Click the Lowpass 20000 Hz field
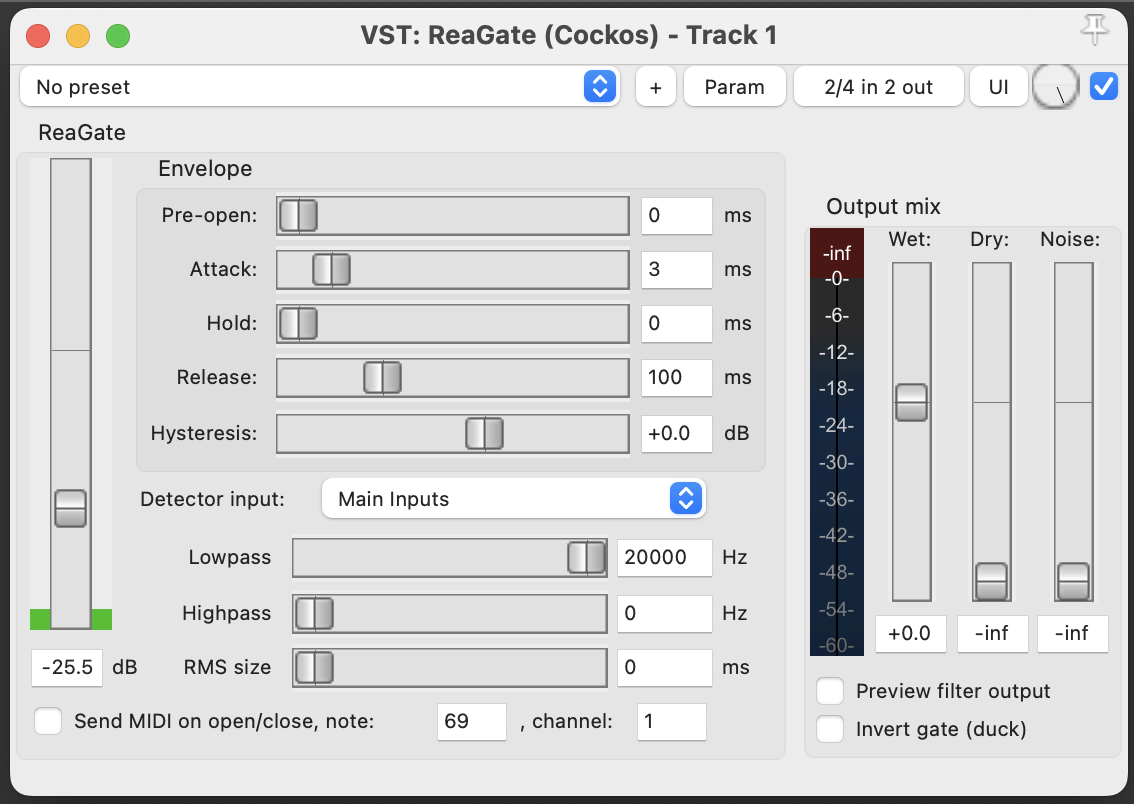 point(664,557)
